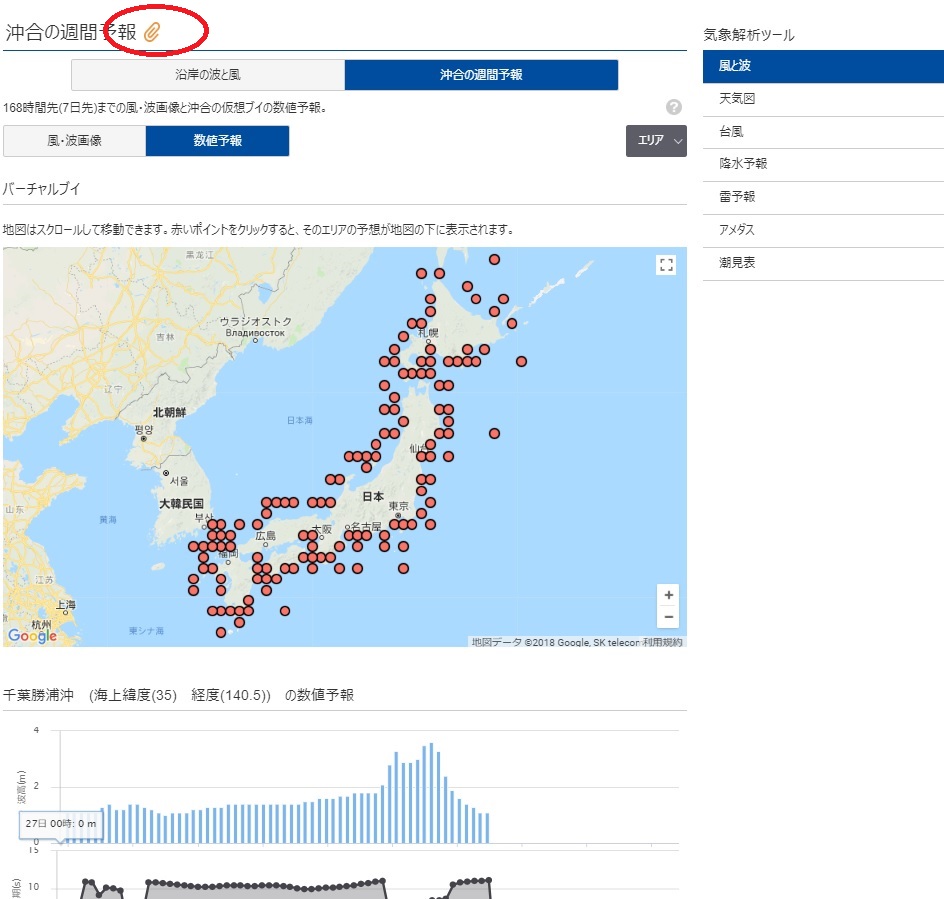Image resolution: width=944 pixels, height=899 pixels.
Task: Click the 東シナ海 label on the map
Action: tap(146, 631)
